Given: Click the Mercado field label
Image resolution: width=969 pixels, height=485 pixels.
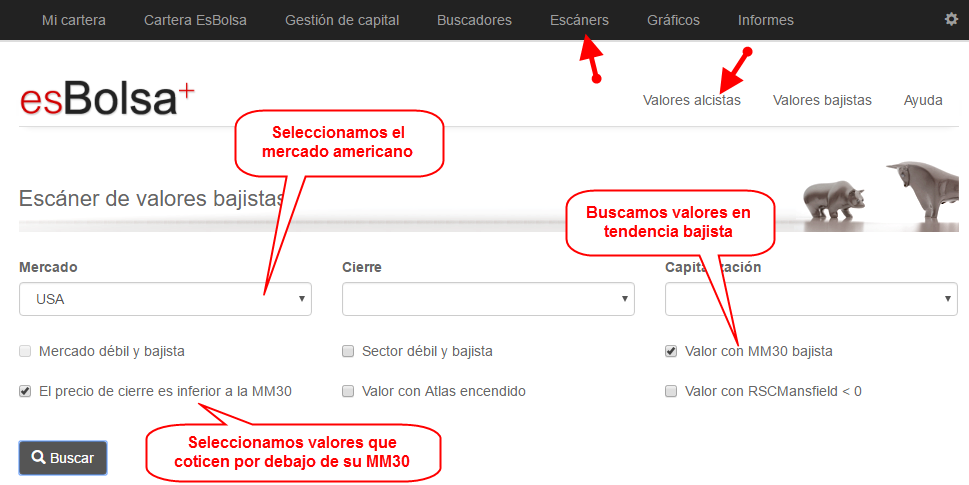Looking at the screenshot, I should pos(48,267).
